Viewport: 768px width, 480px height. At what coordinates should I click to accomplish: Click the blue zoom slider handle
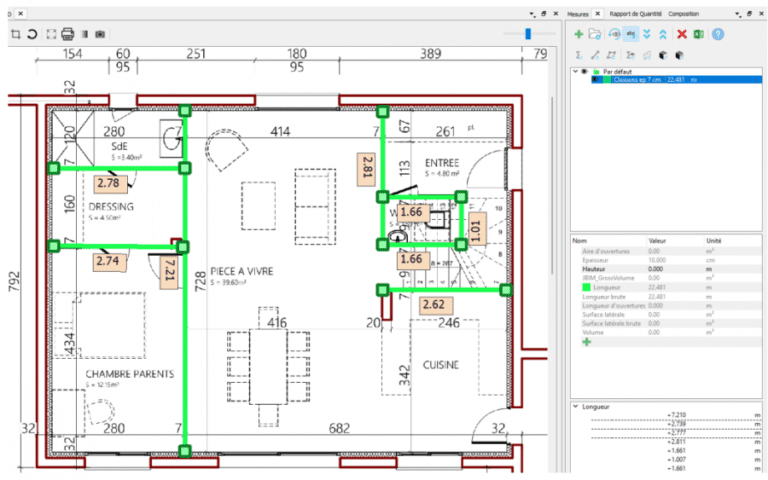[528, 33]
